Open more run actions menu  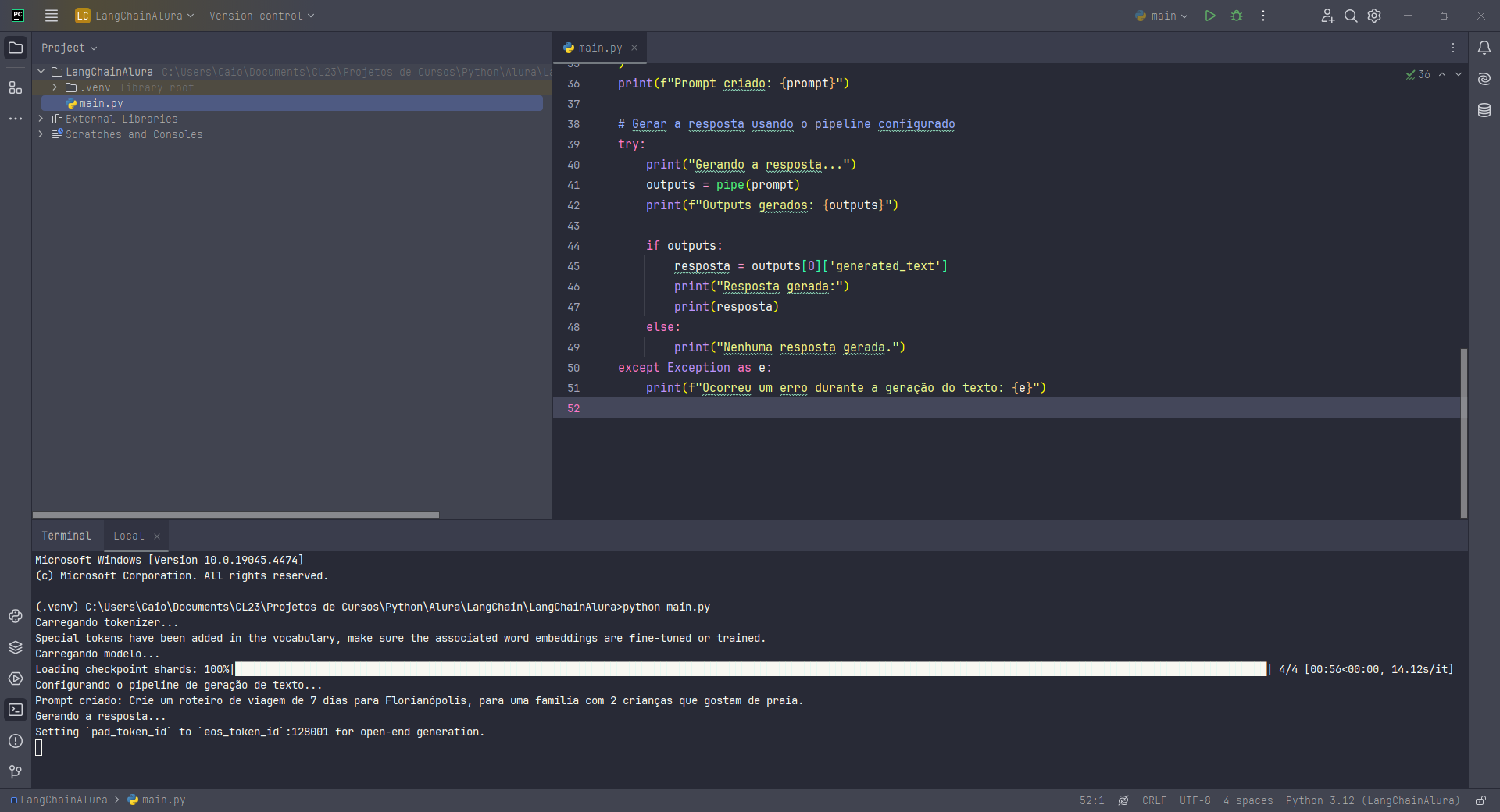coord(1263,16)
